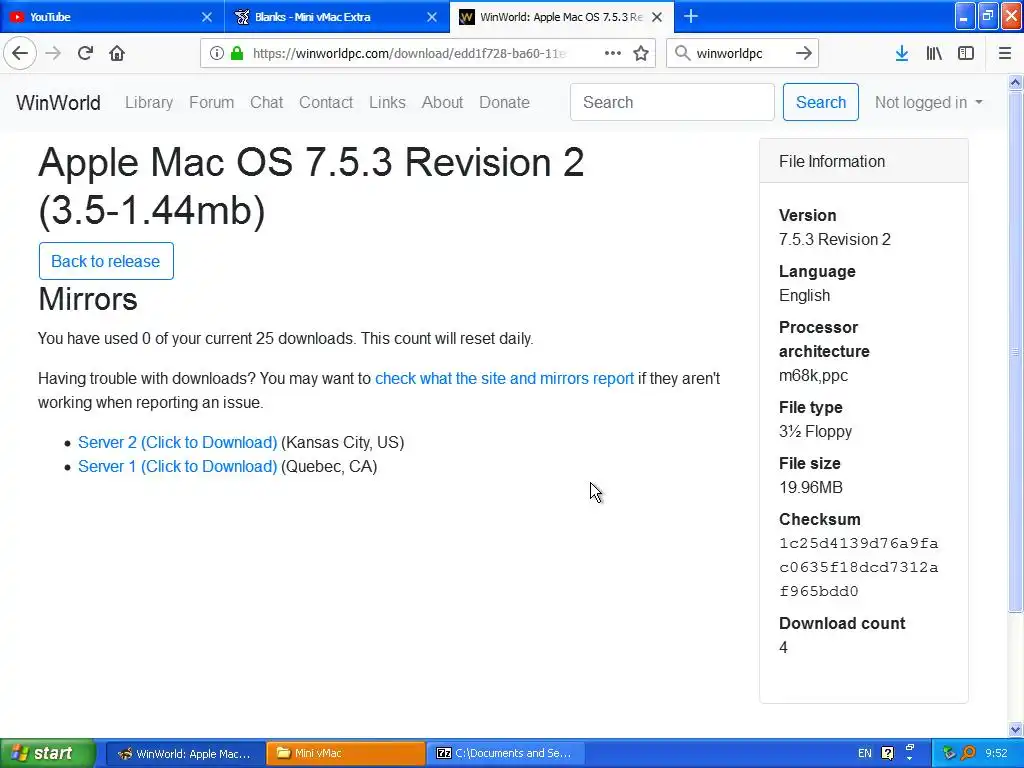This screenshot has height=768, width=1024.
Task: Open the Forum nav item
Action: point(212,103)
